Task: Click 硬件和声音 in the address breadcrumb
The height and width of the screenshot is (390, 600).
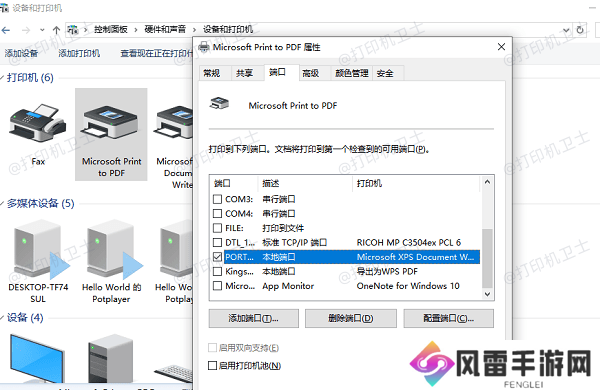Action: coord(165,29)
